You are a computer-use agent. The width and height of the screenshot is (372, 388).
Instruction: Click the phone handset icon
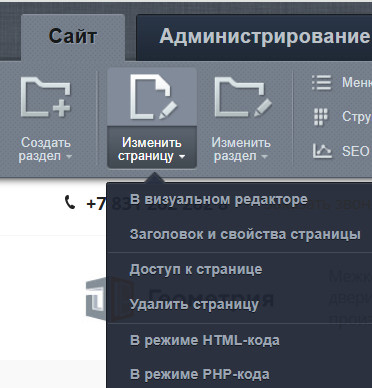70,202
